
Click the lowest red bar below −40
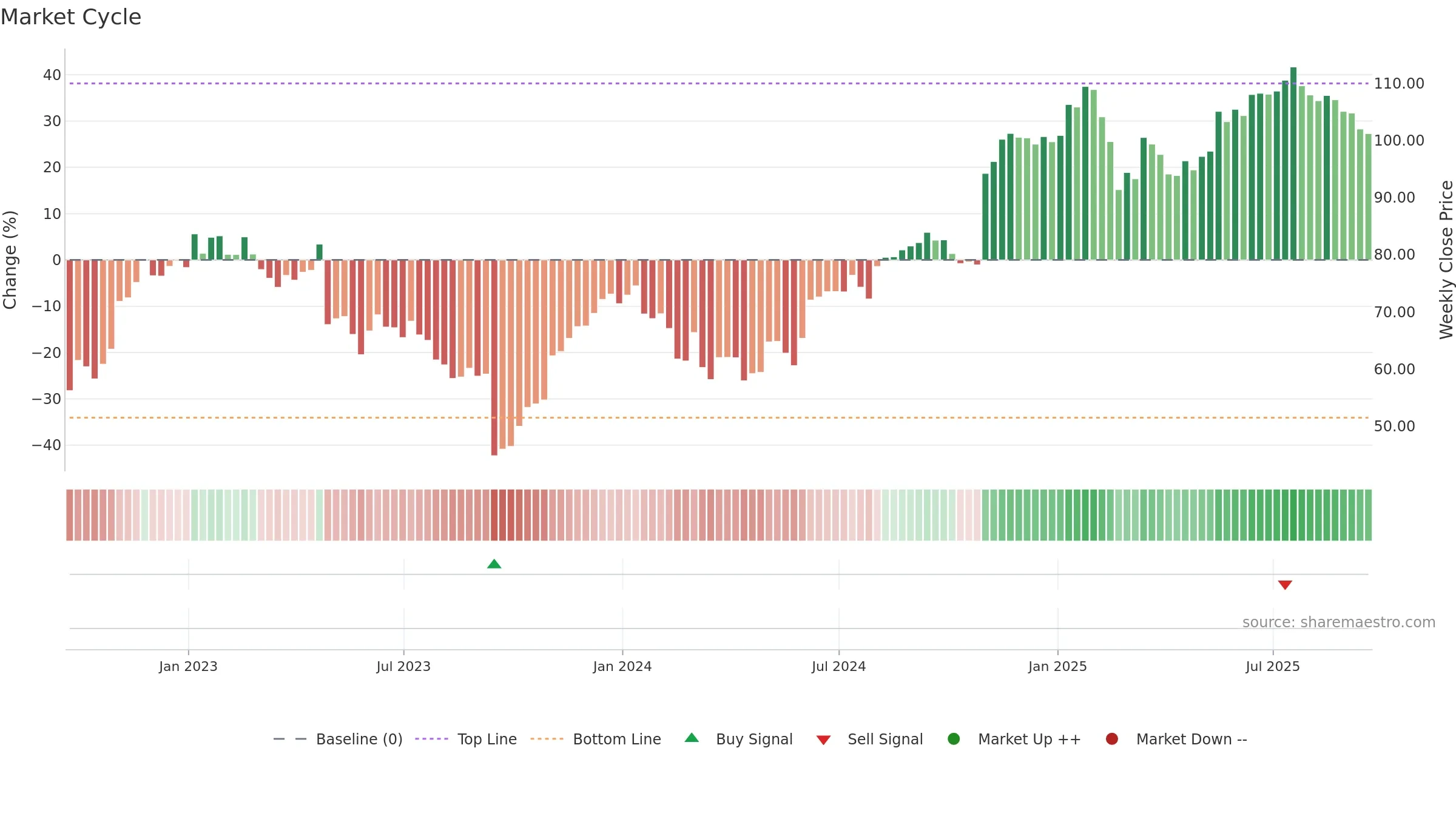(494, 358)
